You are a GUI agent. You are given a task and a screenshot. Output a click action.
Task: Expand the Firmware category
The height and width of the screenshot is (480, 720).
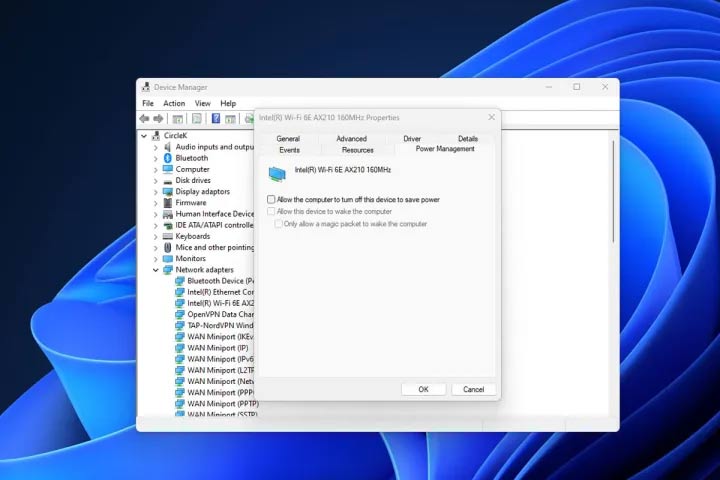156,203
